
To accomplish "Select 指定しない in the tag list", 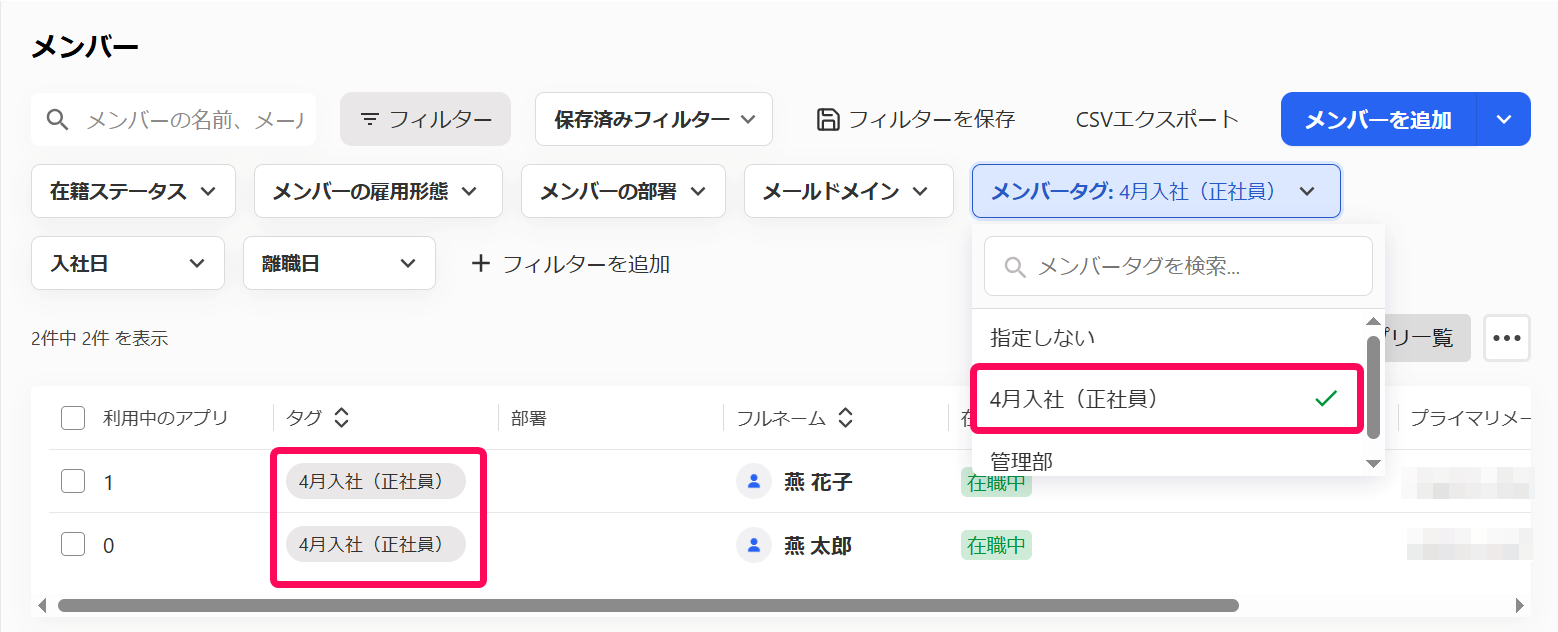I will pos(1168,338).
